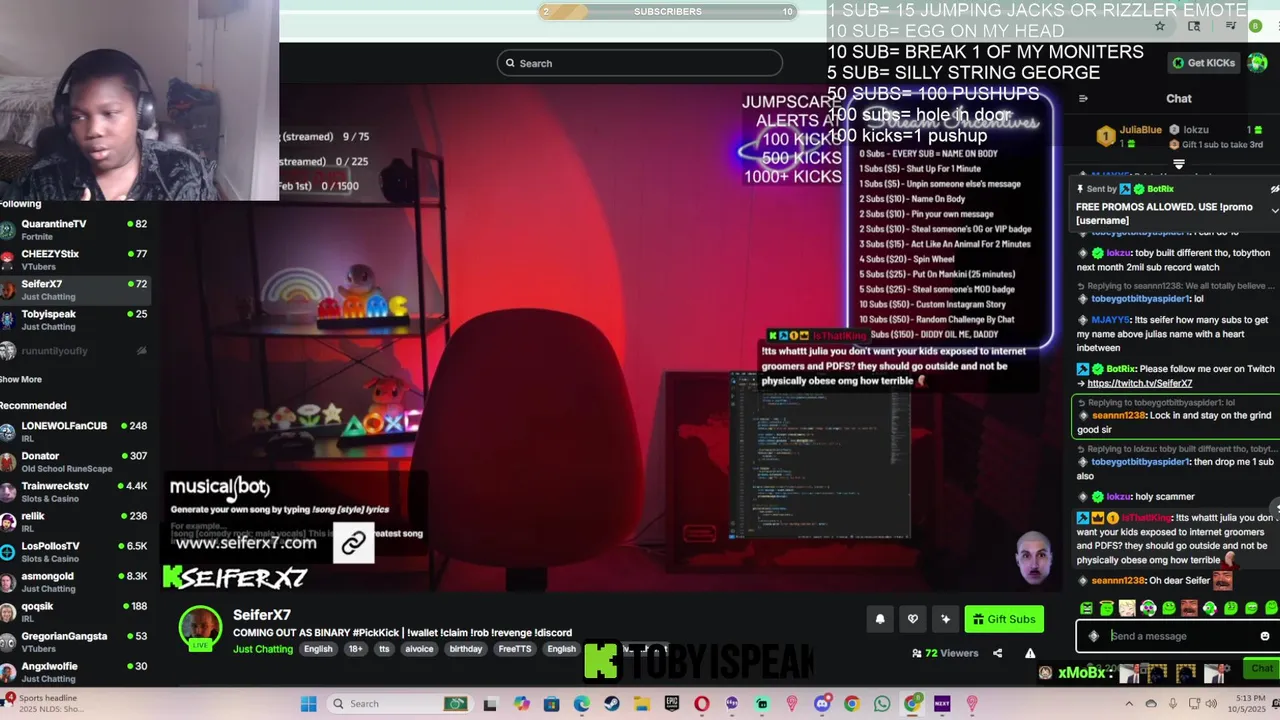Show hidden system tray icons chevron
This screenshot has width=1280, height=720.
click(1129, 704)
